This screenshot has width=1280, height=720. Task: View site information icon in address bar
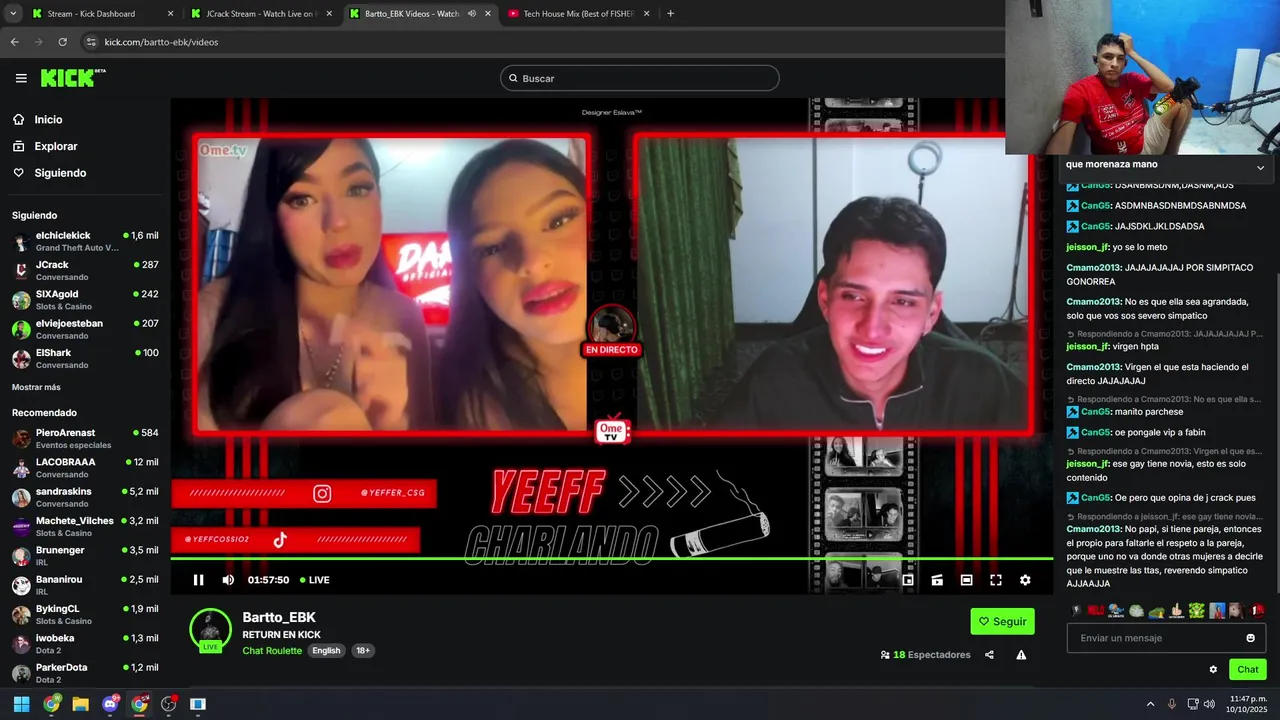tap(91, 42)
